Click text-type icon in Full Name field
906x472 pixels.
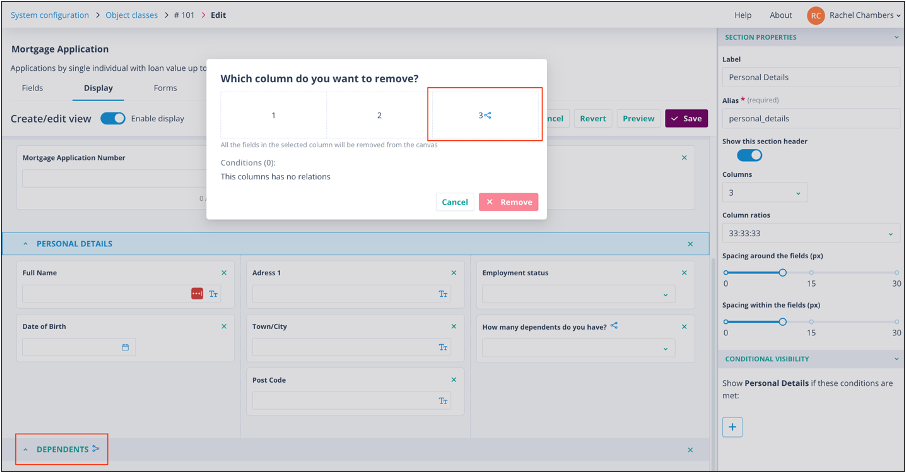(213, 294)
